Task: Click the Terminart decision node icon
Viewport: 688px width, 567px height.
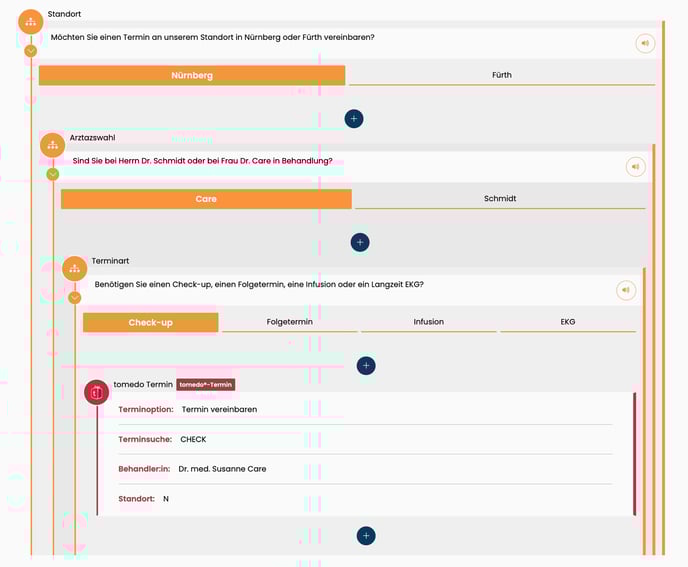Action: point(75,268)
